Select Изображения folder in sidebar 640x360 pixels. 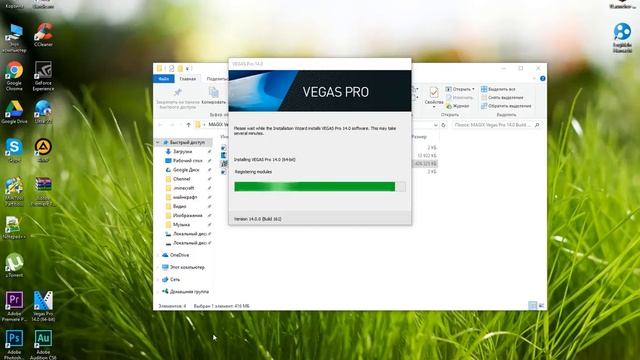coord(185,216)
